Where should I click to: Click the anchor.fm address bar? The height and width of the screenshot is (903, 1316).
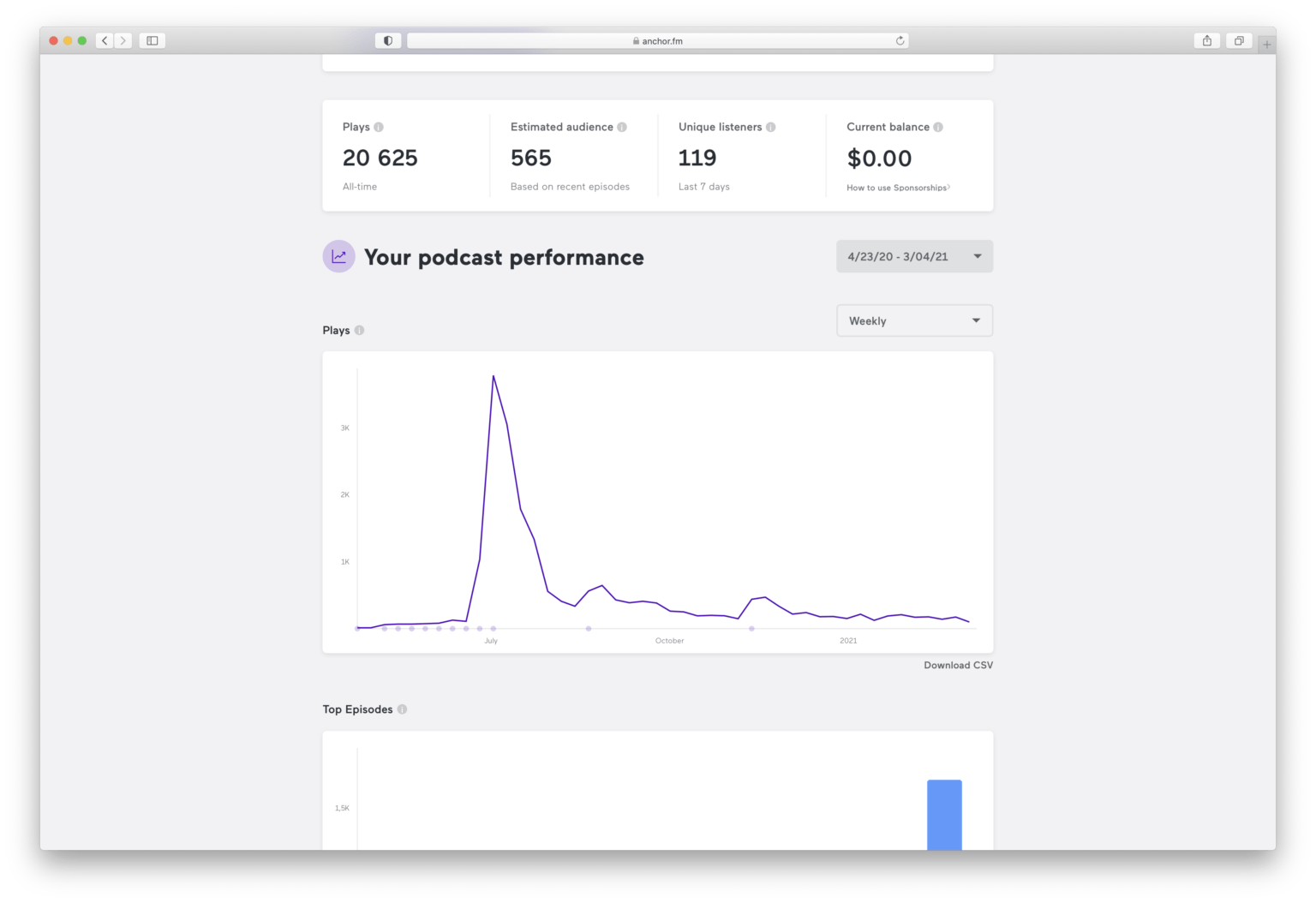click(x=657, y=40)
